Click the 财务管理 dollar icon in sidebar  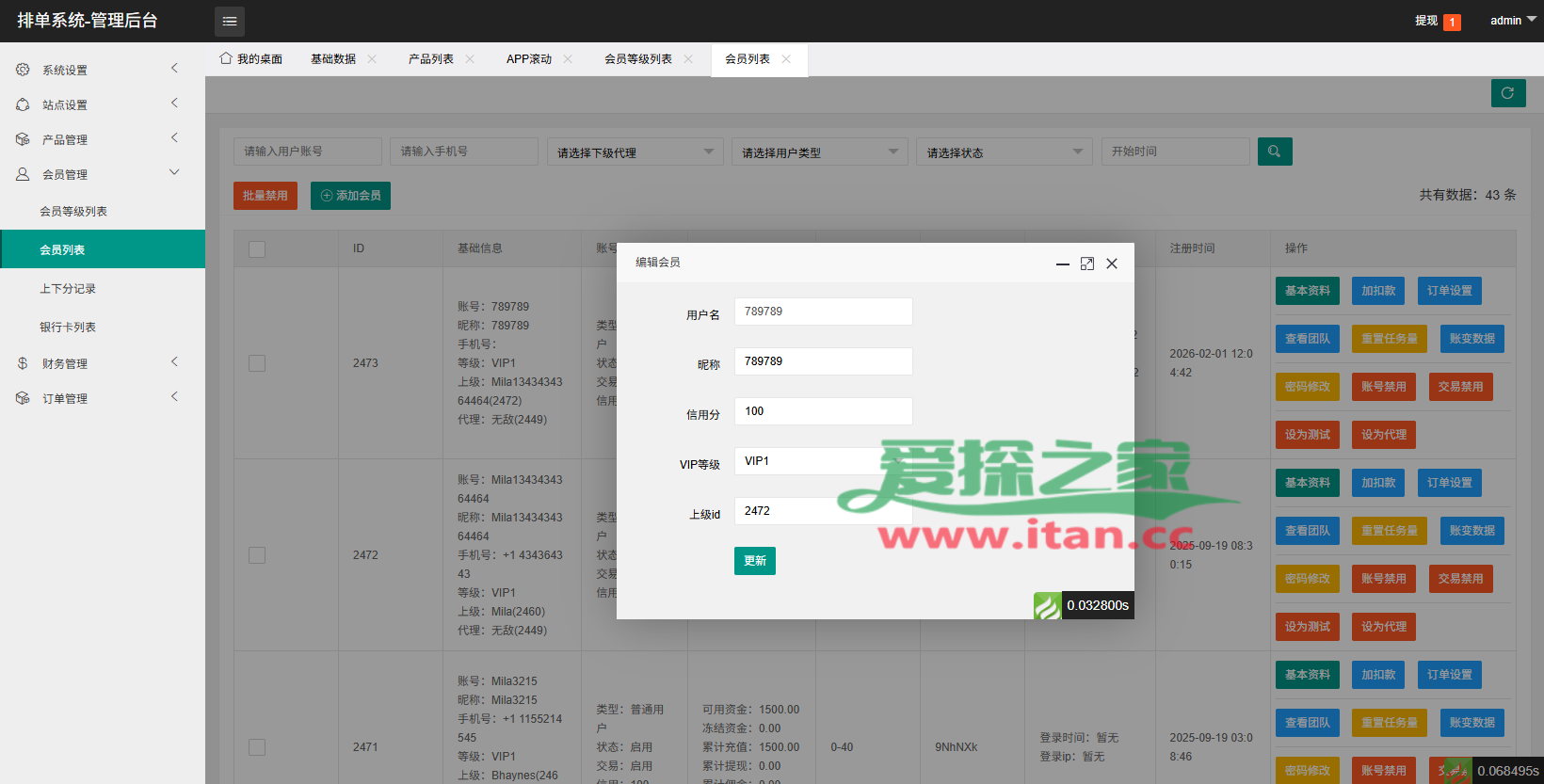[23, 363]
